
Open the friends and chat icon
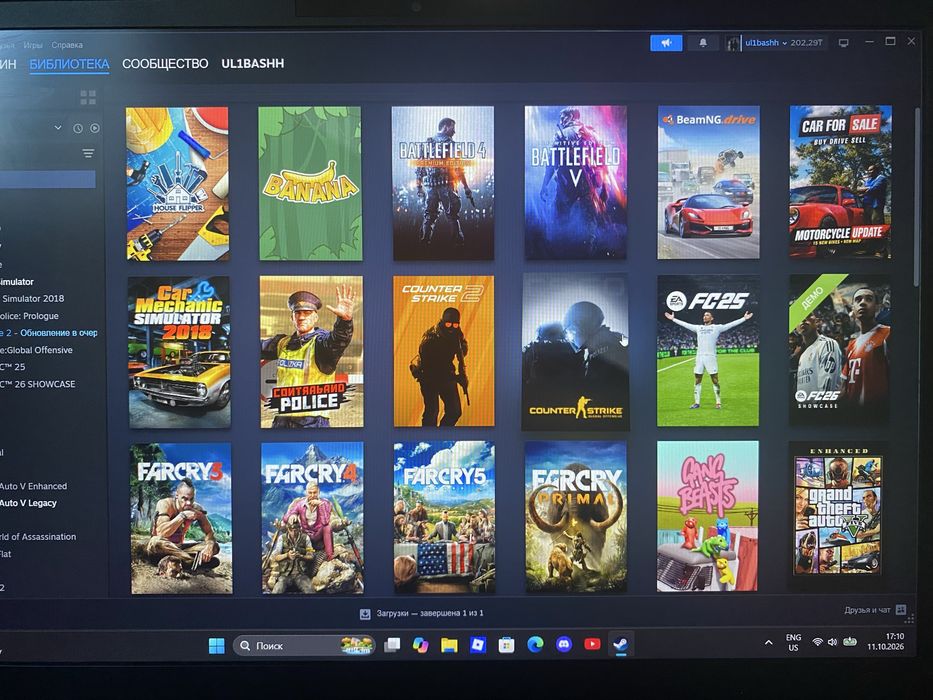(x=901, y=610)
